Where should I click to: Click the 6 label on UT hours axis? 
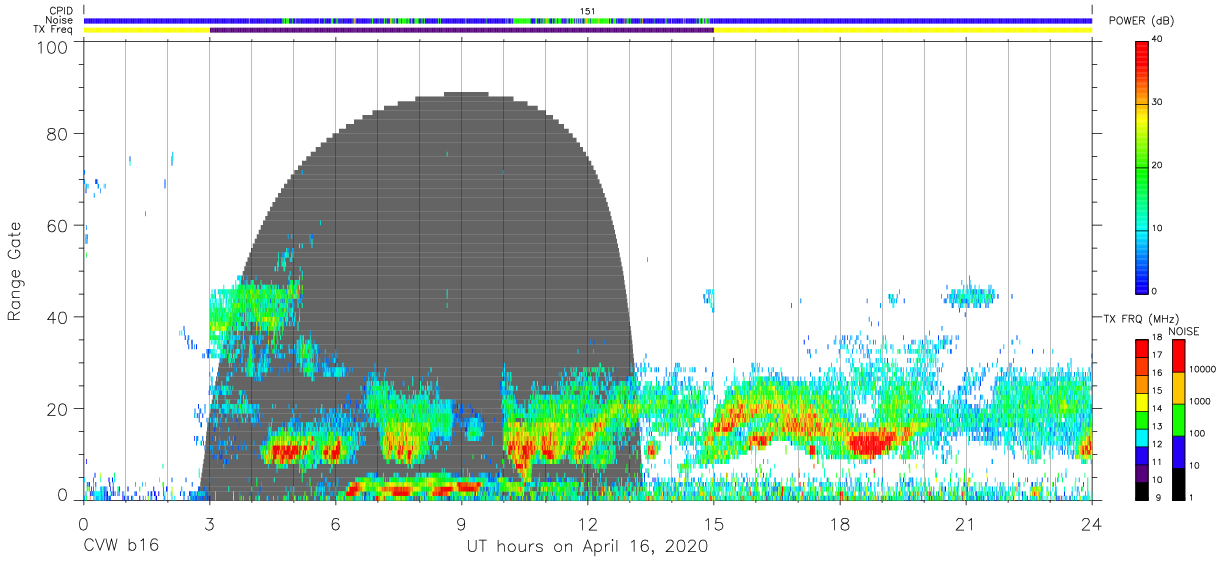[x=335, y=523]
